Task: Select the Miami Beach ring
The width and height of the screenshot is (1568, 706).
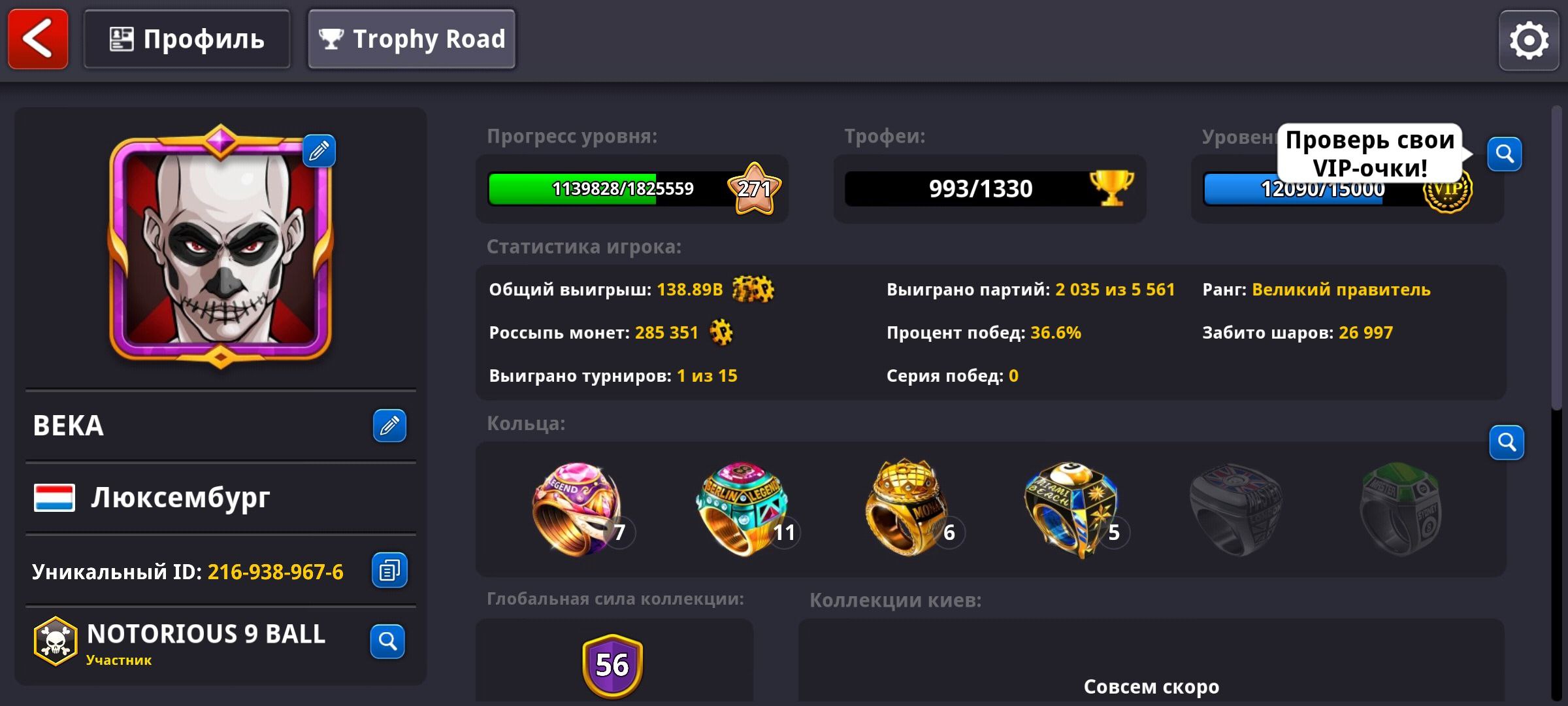Action: pyautogui.click(x=1071, y=510)
